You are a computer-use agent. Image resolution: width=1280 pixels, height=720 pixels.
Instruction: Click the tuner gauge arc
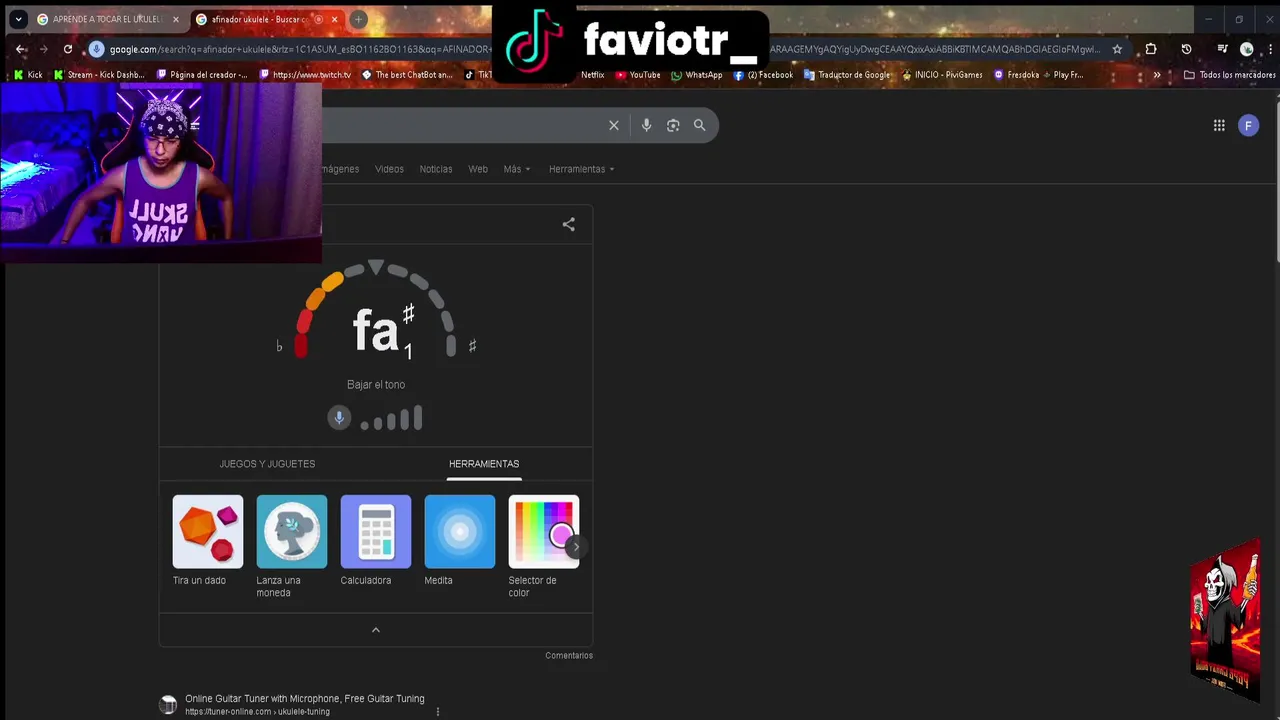(x=376, y=308)
